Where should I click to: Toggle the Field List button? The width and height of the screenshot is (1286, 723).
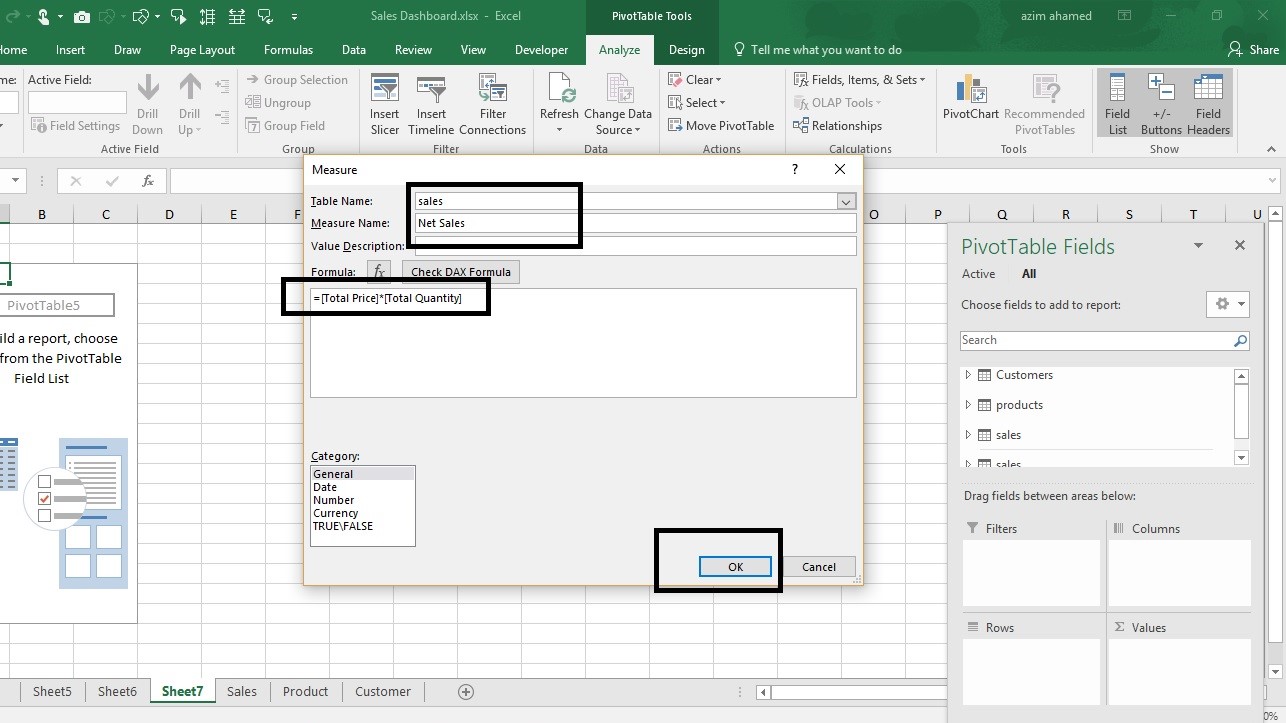click(x=1117, y=104)
